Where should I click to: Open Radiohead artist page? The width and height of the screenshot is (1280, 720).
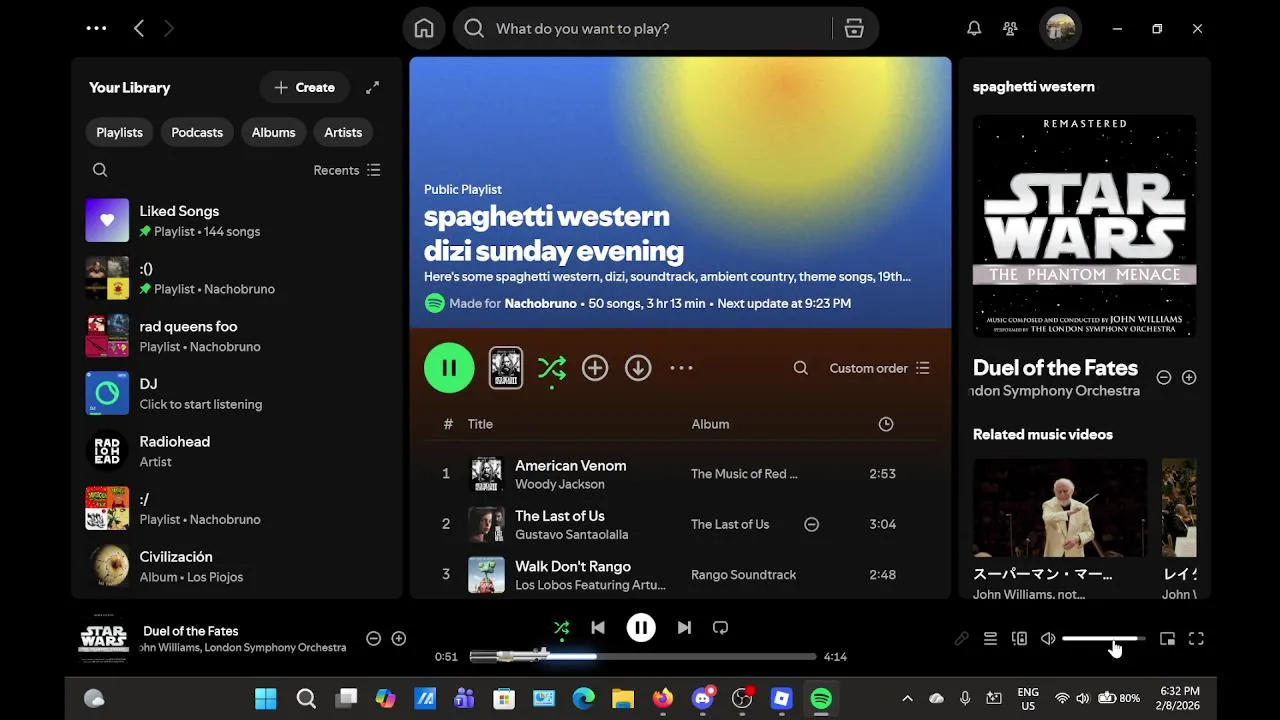pos(236,451)
